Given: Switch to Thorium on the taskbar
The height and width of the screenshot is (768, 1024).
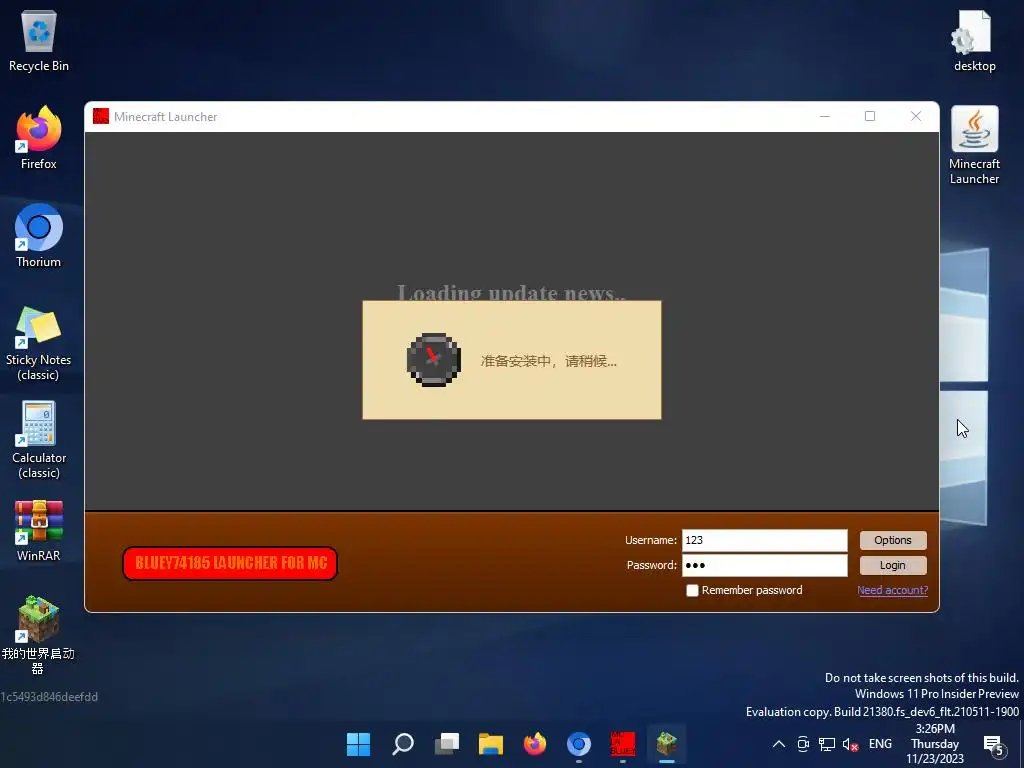Looking at the screenshot, I should click(579, 744).
